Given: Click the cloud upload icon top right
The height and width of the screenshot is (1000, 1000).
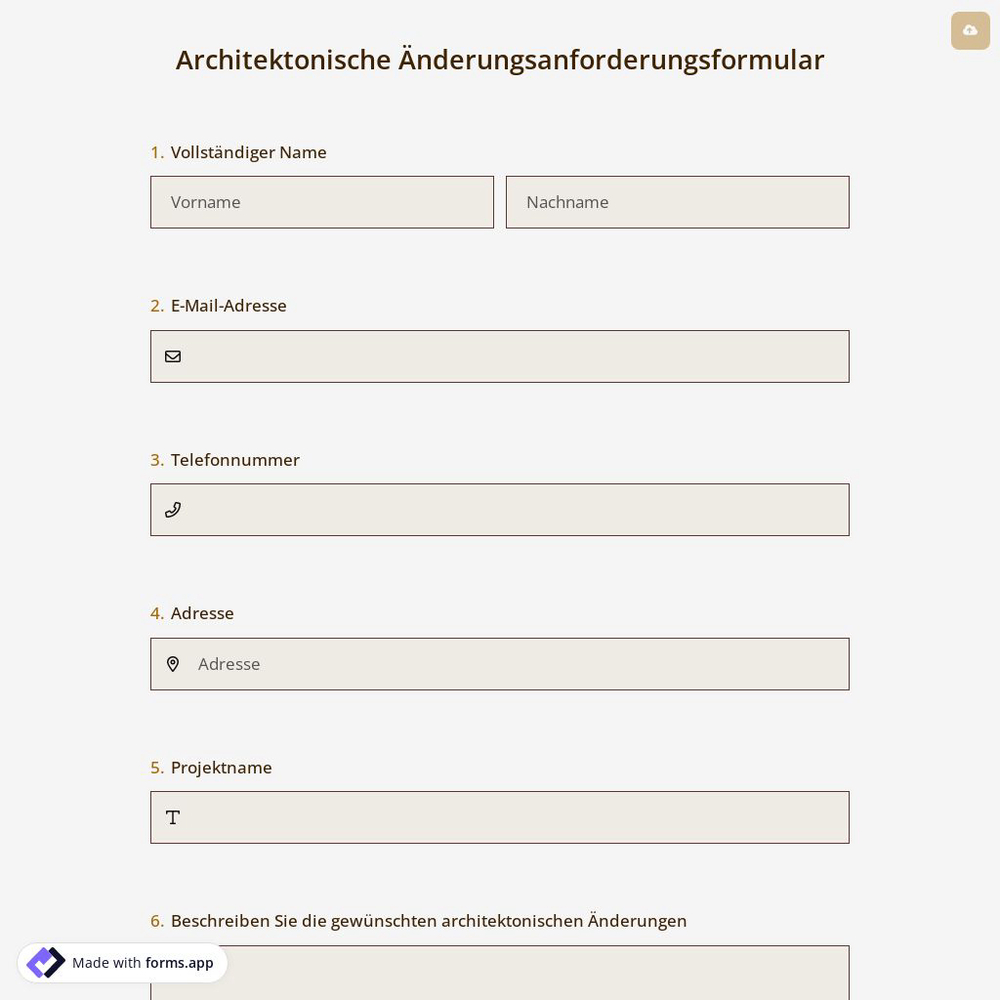Looking at the screenshot, I should (x=970, y=30).
